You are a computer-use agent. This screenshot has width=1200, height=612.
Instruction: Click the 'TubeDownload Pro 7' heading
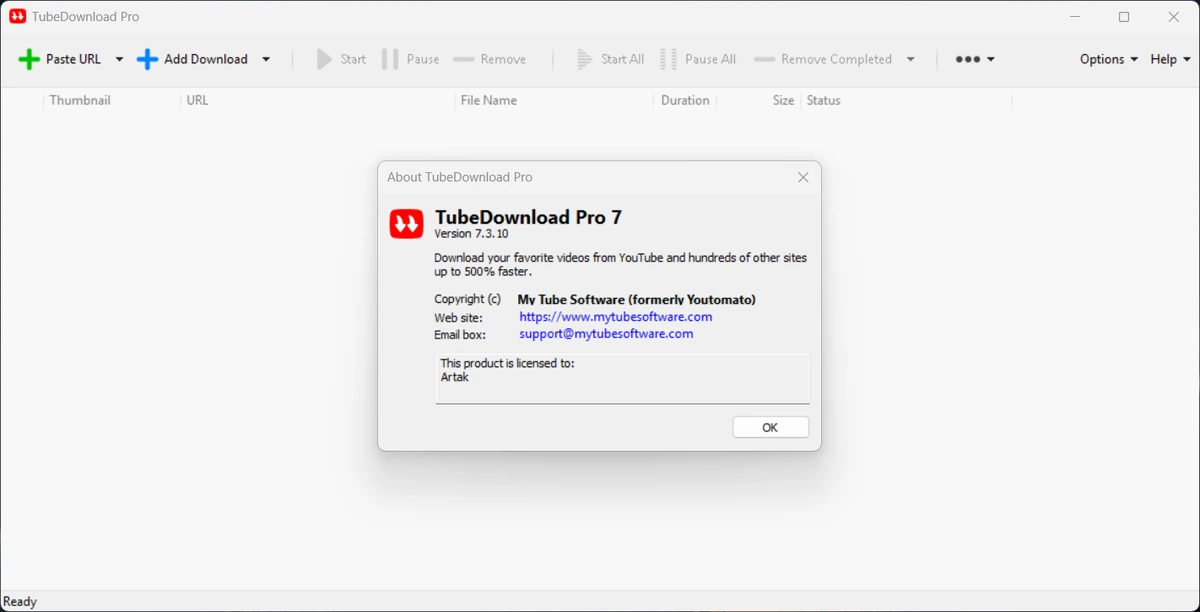[x=528, y=217]
